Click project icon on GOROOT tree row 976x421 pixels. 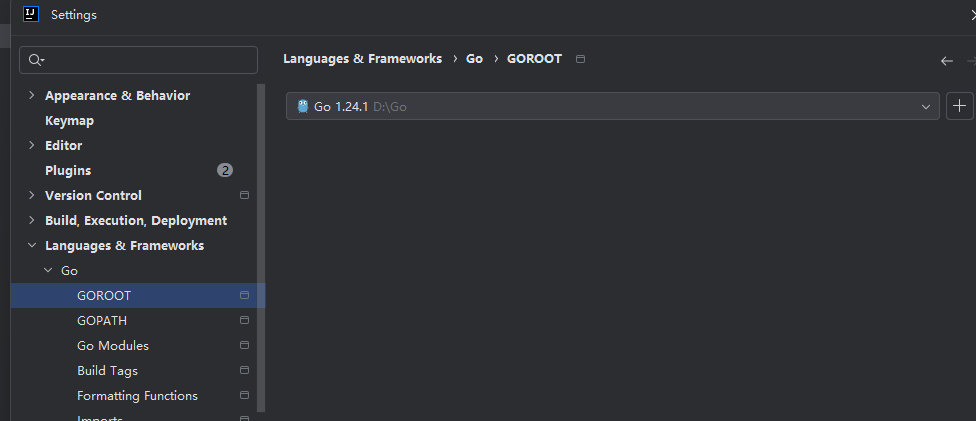244,295
